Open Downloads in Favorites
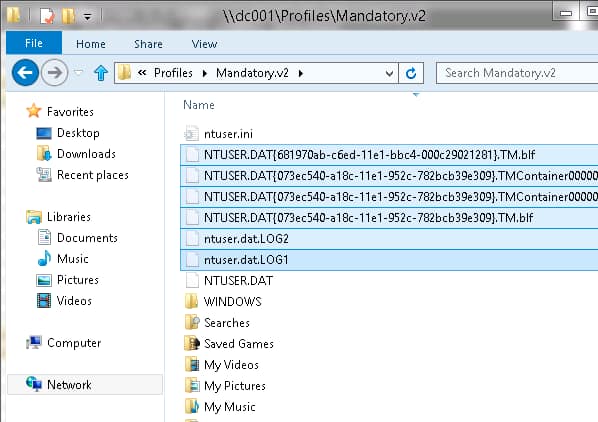 [86, 154]
